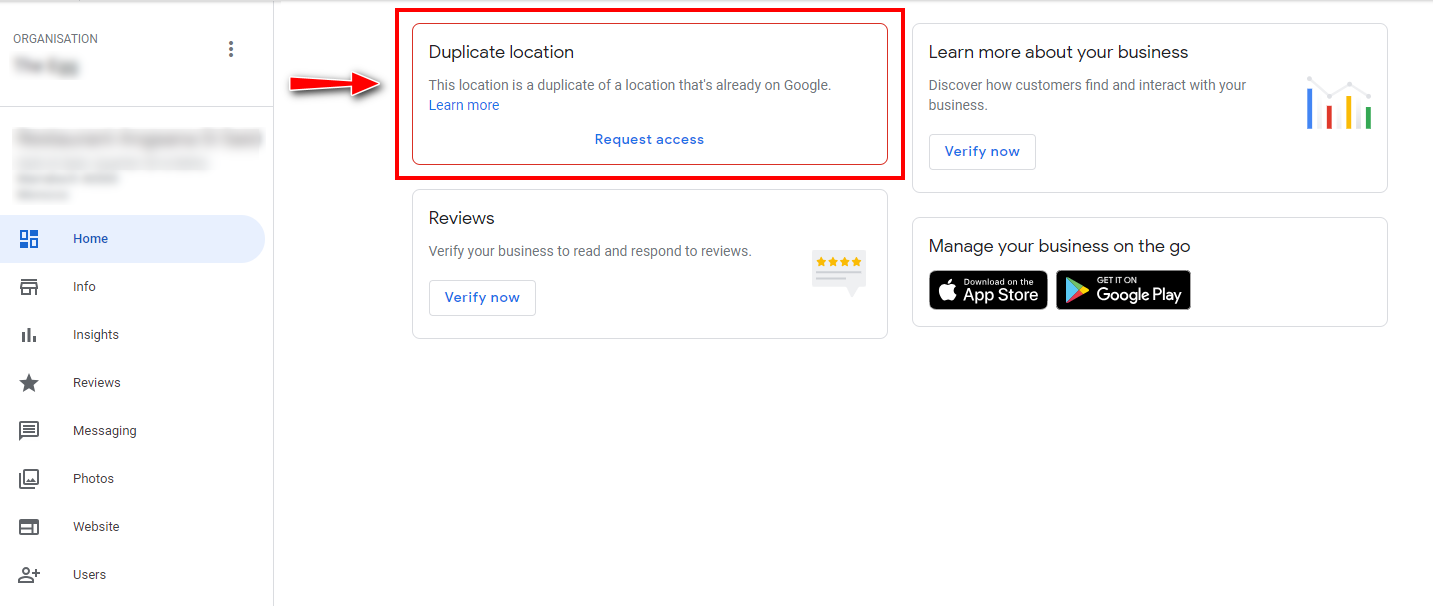Click 'Discover how customers find' description text

coord(1087,95)
